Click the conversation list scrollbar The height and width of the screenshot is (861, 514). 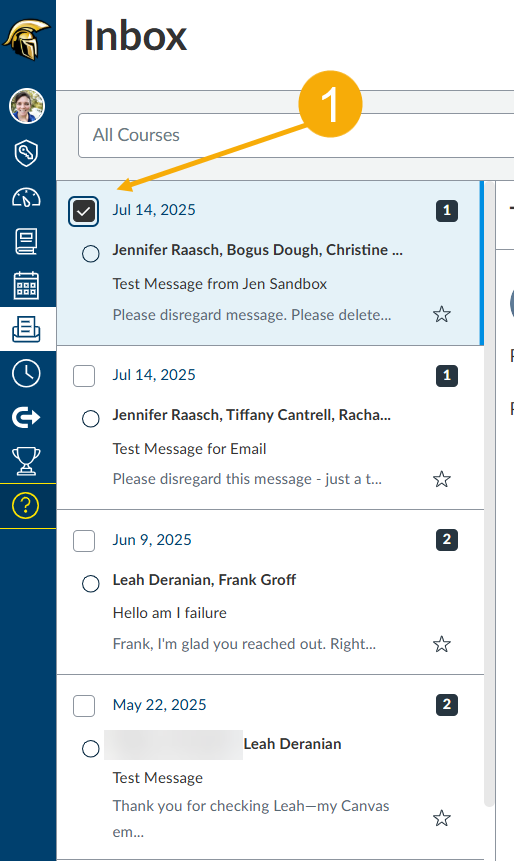(489, 494)
